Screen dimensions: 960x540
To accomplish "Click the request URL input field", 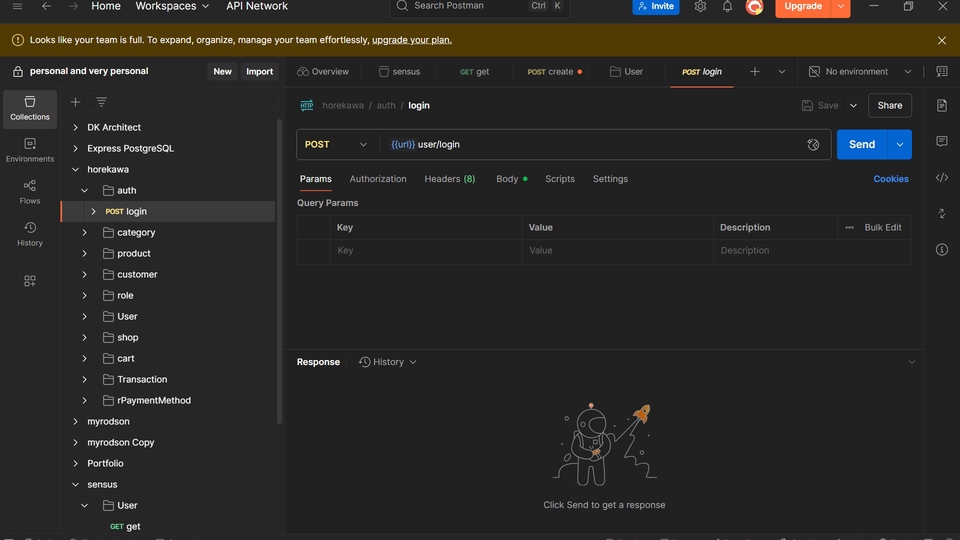I will coord(591,144).
